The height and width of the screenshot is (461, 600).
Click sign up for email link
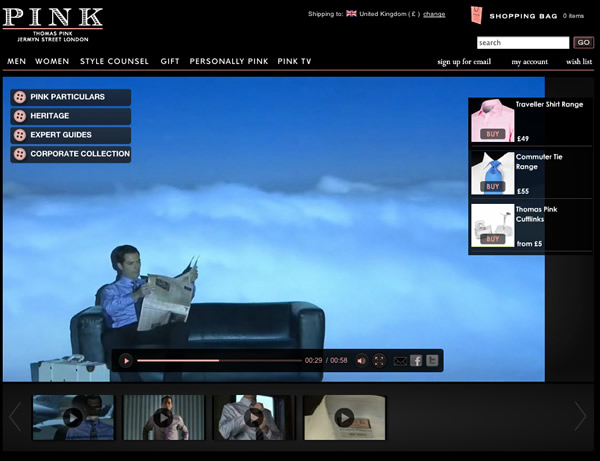click(x=464, y=62)
